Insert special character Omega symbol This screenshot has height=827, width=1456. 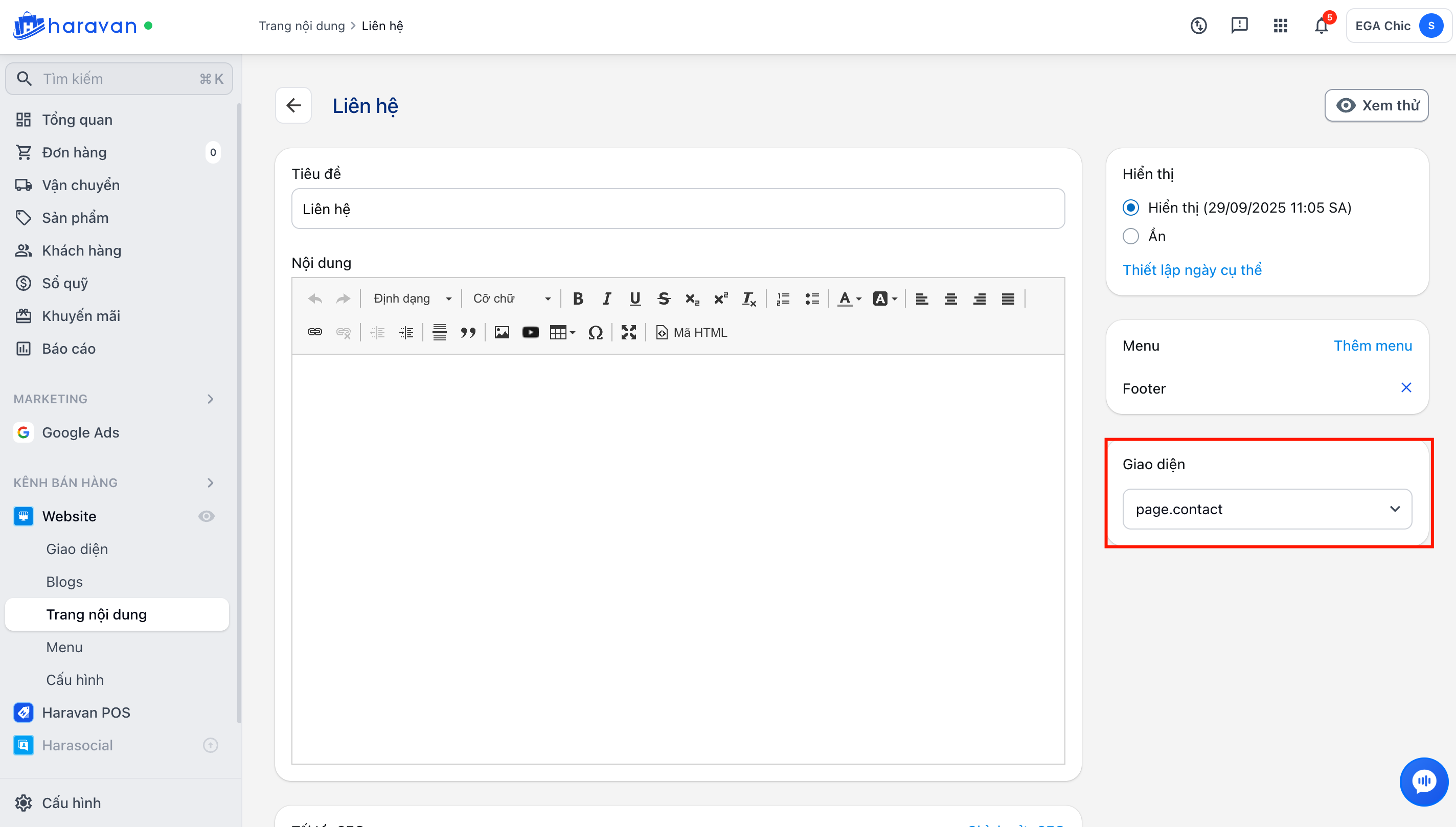point(595,333)
